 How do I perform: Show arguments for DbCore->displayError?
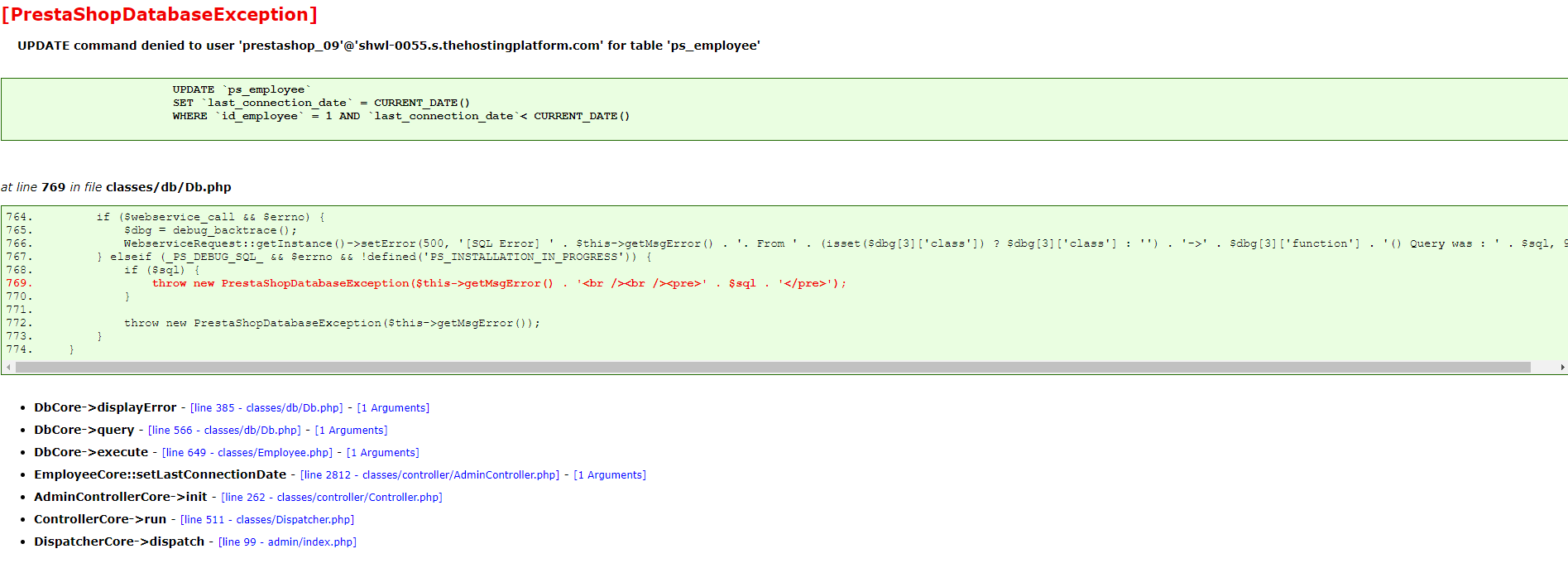click(393, 408)
